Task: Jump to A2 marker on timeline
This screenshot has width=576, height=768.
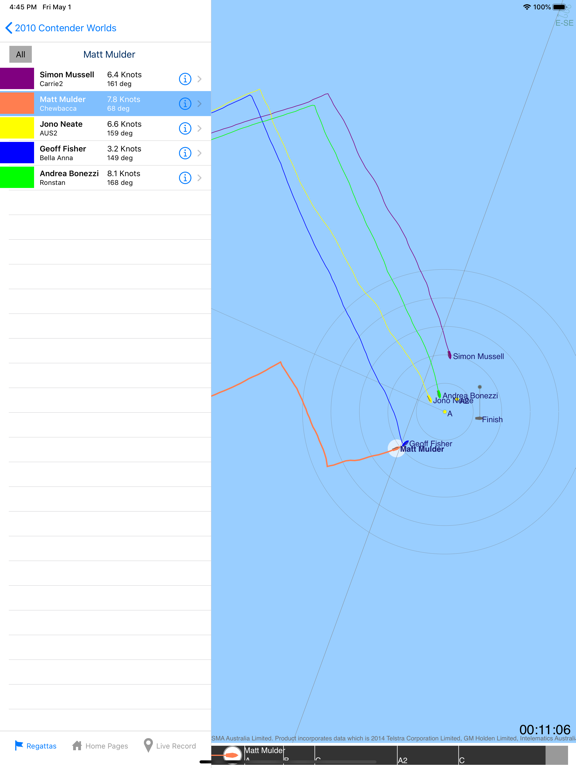Action: (403, 760)
